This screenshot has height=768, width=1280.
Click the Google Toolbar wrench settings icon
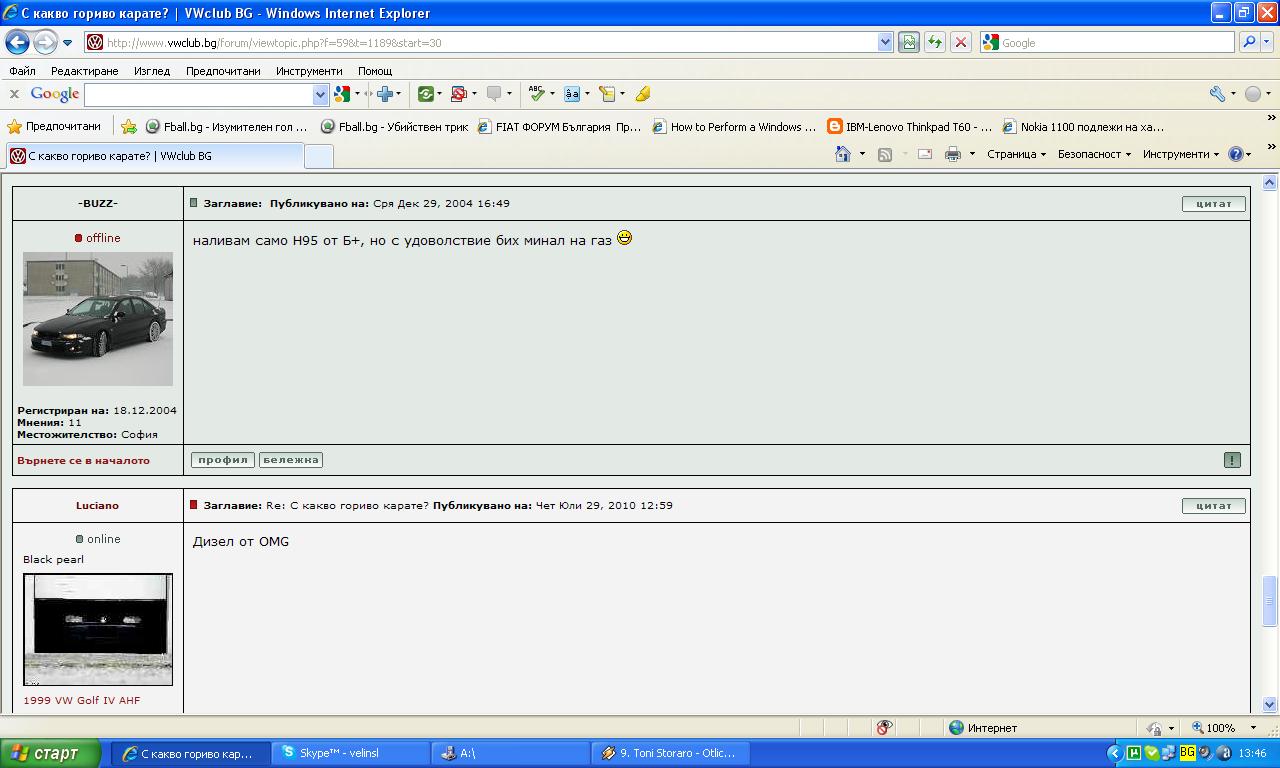pyautogui.click(x=1217, y=94)
